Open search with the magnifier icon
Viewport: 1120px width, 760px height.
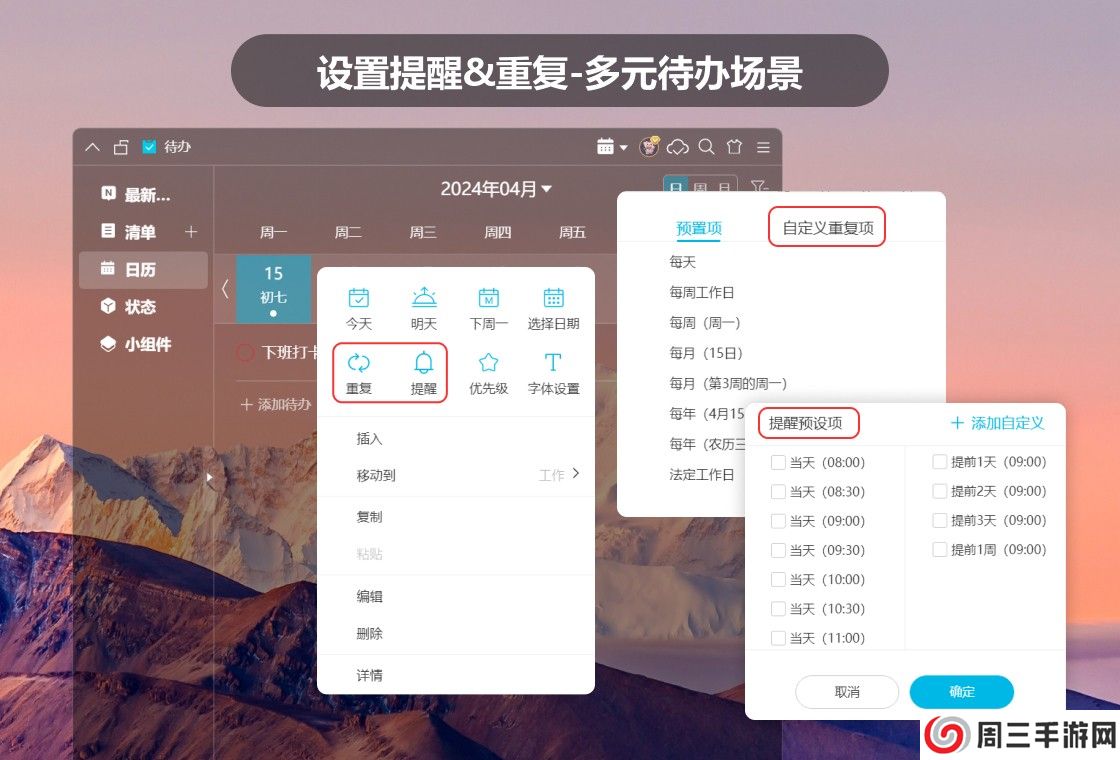(x=706, y=146)
